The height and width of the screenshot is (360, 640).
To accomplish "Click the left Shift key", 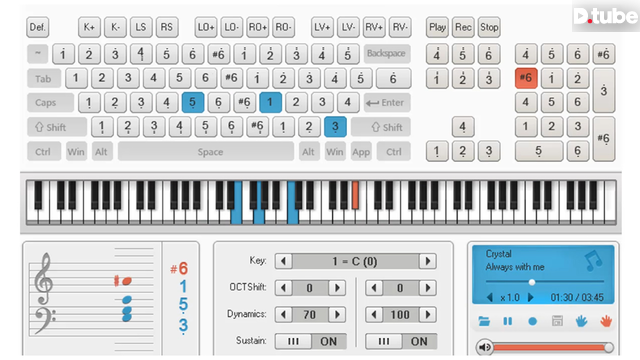I will tap(57, 127).
